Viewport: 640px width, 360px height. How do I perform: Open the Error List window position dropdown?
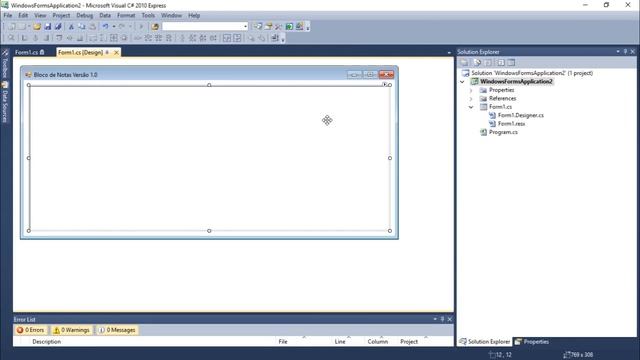point(435,319)
